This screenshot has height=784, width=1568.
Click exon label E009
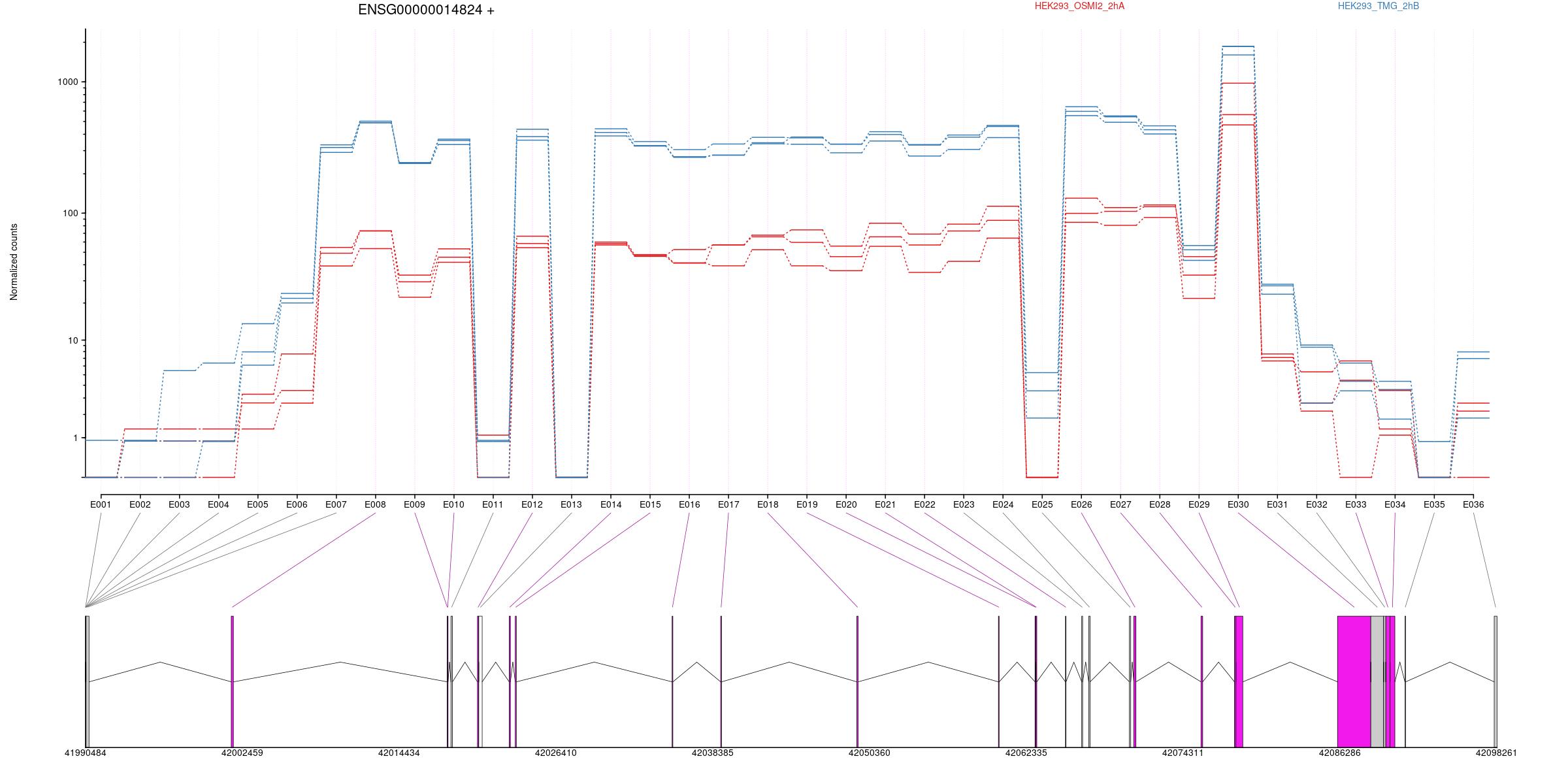click(414, 504)
